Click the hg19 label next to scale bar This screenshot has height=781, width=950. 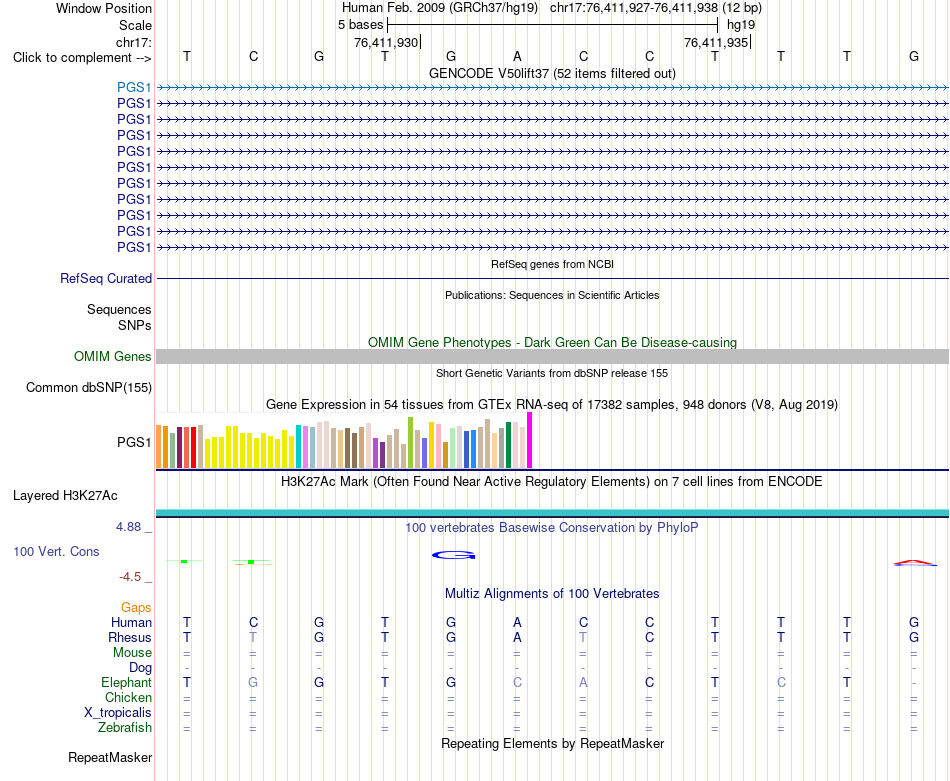tap(741, 25)
